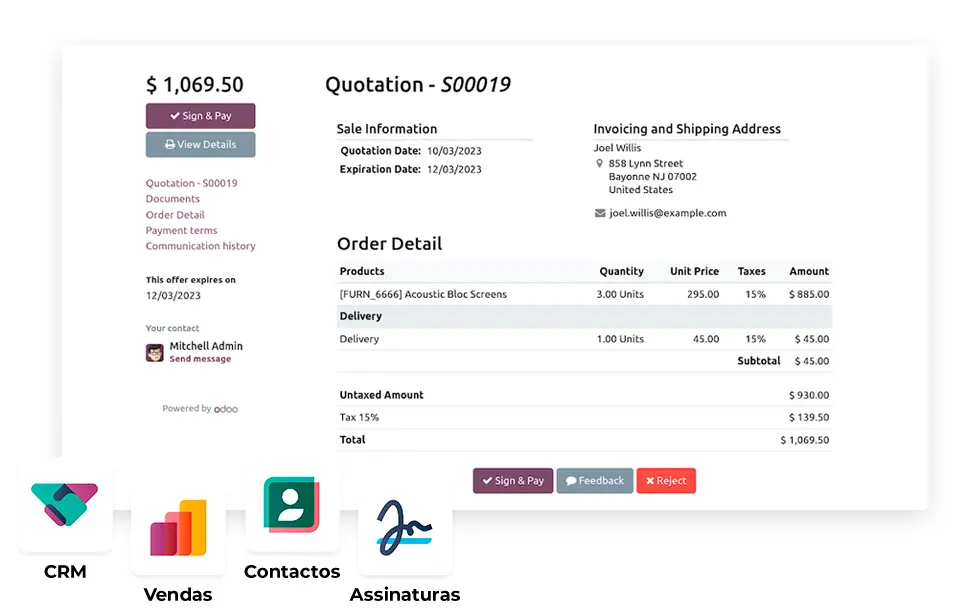970x616 pixels.
Task: Open the CRM app icon
Action: click(x=66, y=505)
